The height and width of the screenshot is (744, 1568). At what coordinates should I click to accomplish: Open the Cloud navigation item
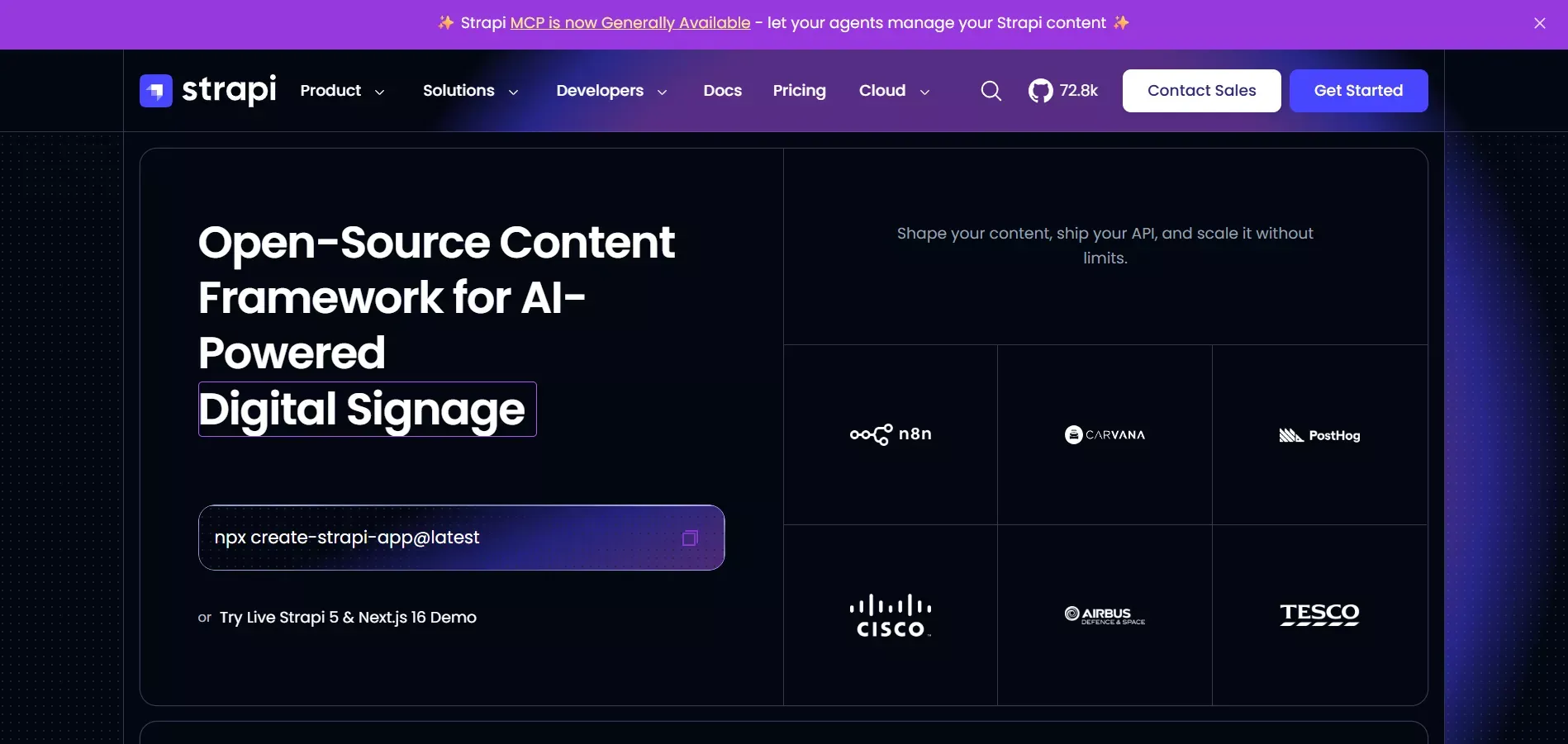(882, 91)
